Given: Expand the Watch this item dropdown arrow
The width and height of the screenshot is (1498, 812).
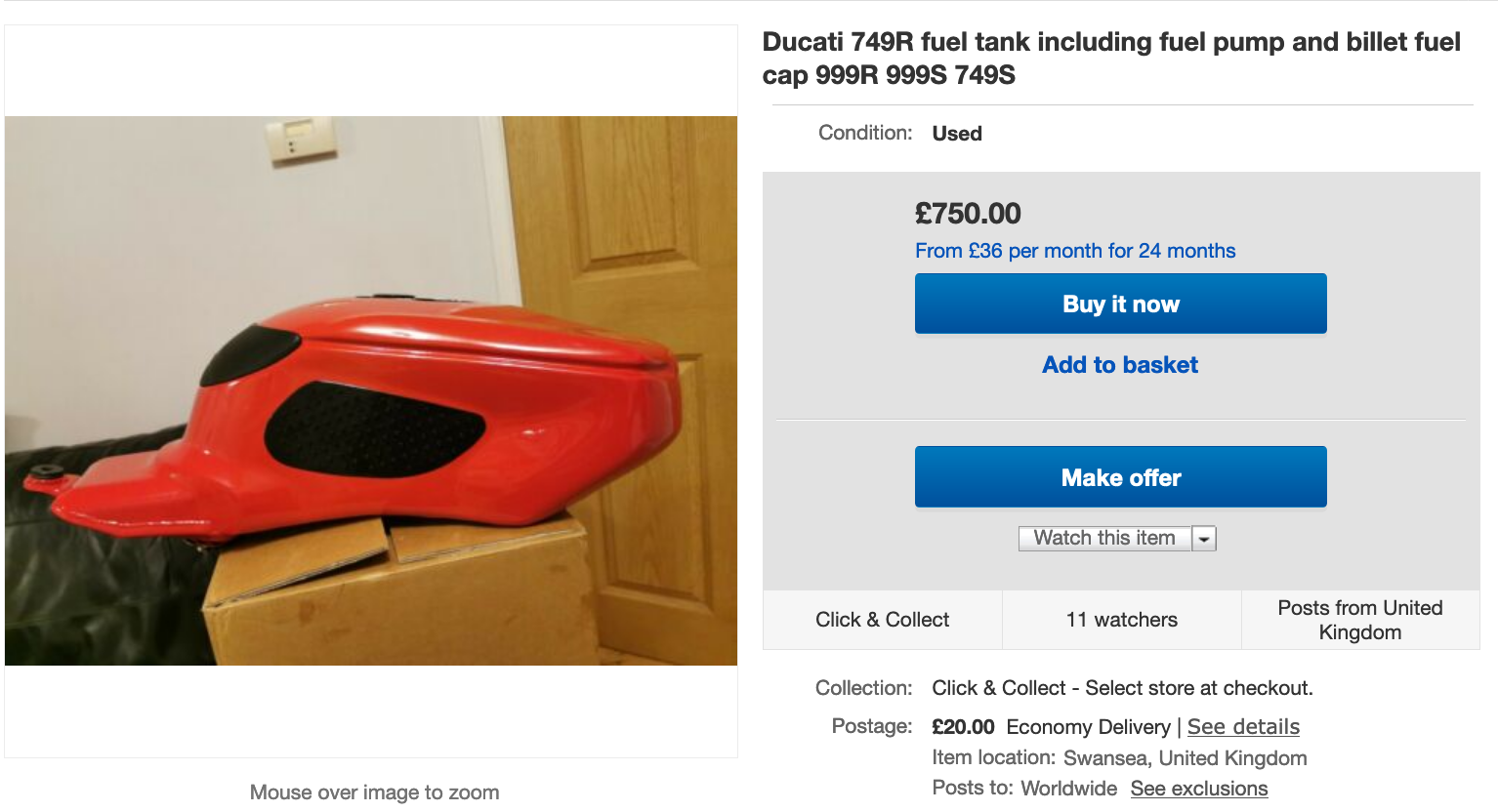Looking at the screenshot, I should coord(1204,539).
